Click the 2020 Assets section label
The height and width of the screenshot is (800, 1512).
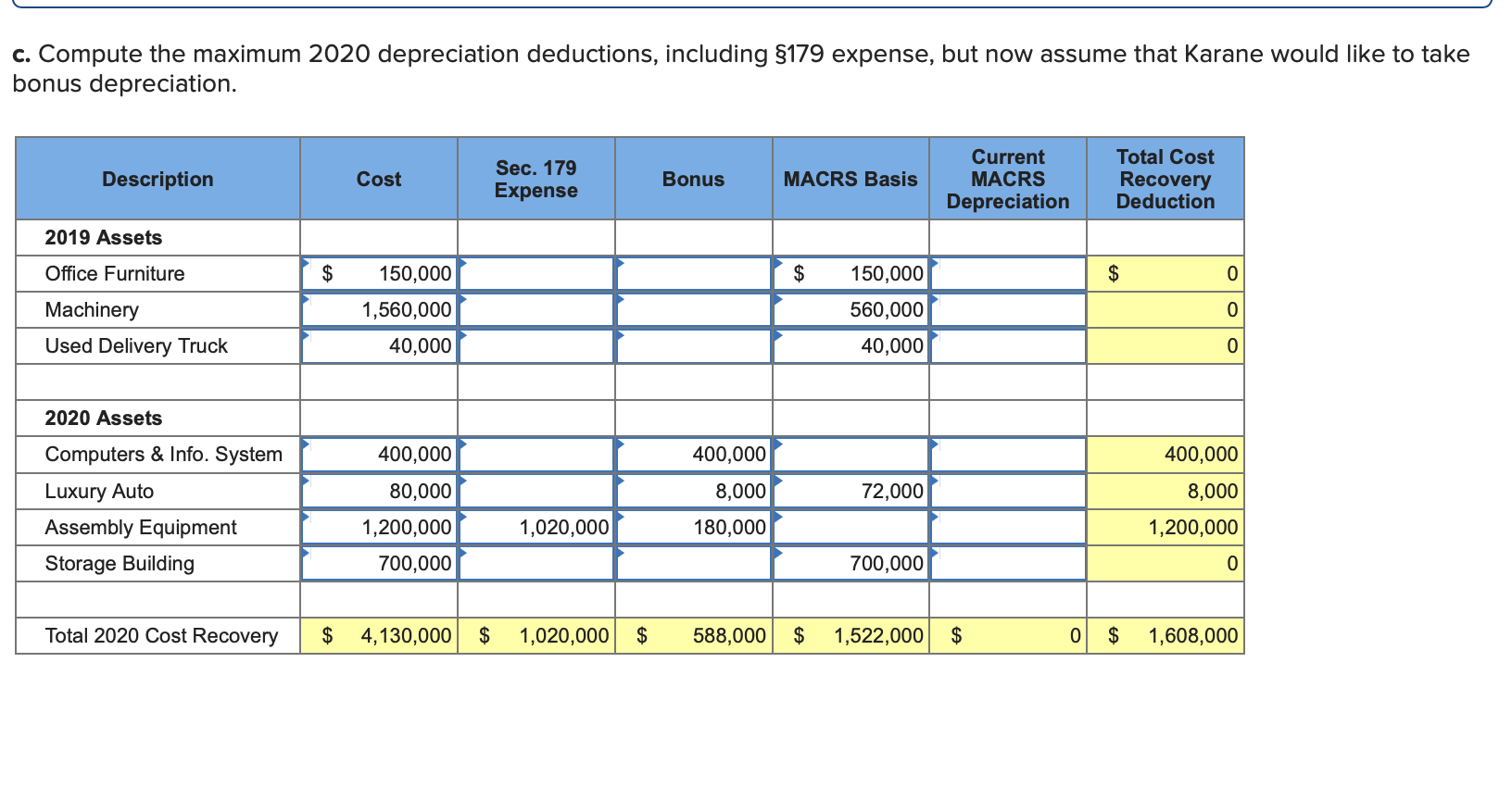pos(104,419)
